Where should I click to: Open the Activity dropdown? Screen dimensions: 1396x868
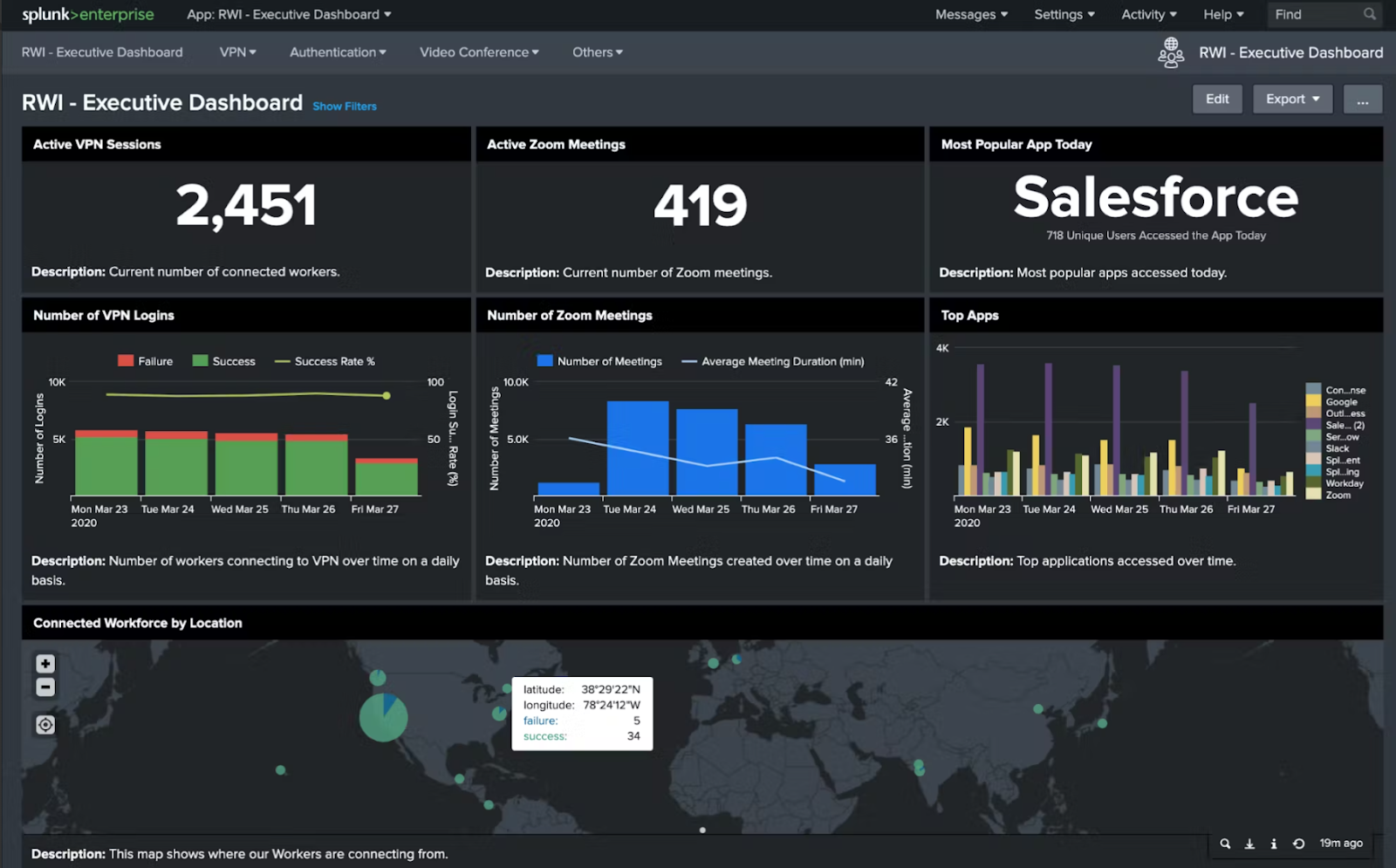coord(1149,15)
